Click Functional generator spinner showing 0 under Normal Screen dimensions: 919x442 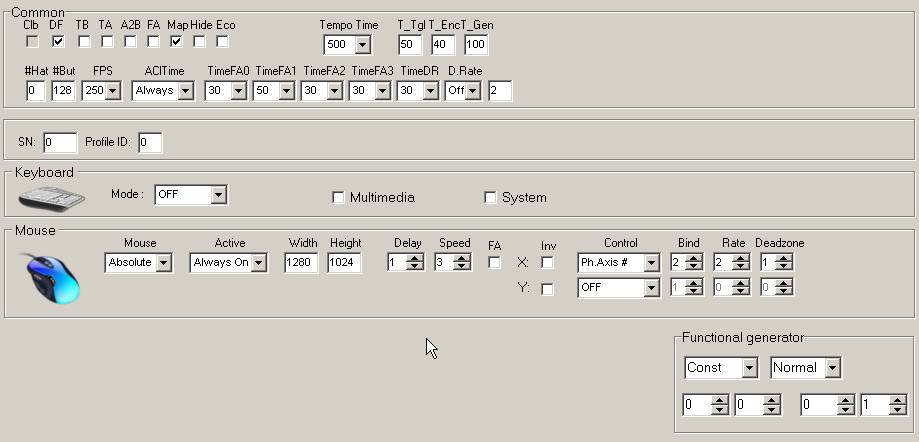click(x=828, y=405)
